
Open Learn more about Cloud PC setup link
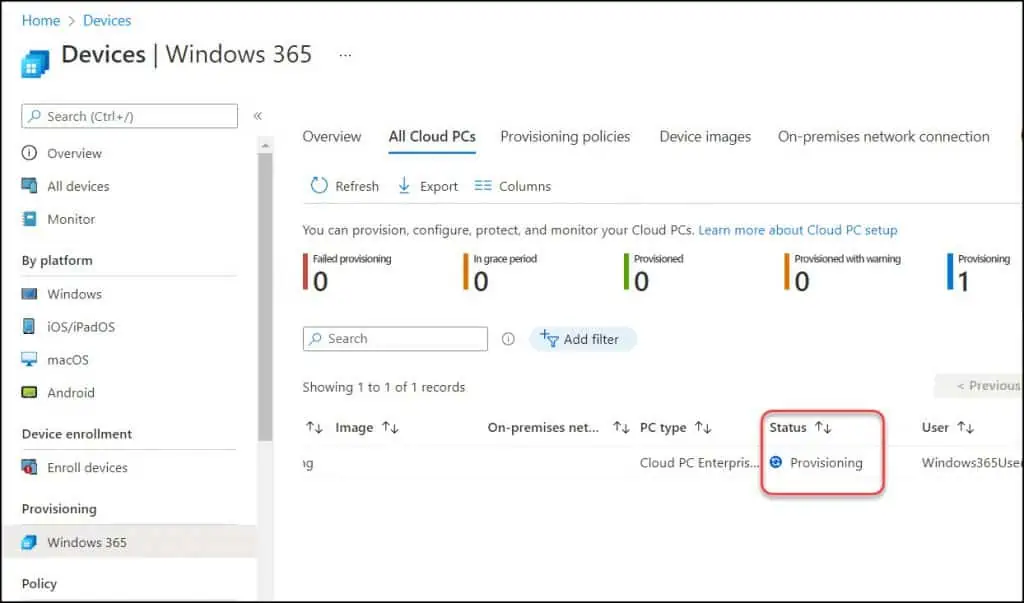click(797, 230)
